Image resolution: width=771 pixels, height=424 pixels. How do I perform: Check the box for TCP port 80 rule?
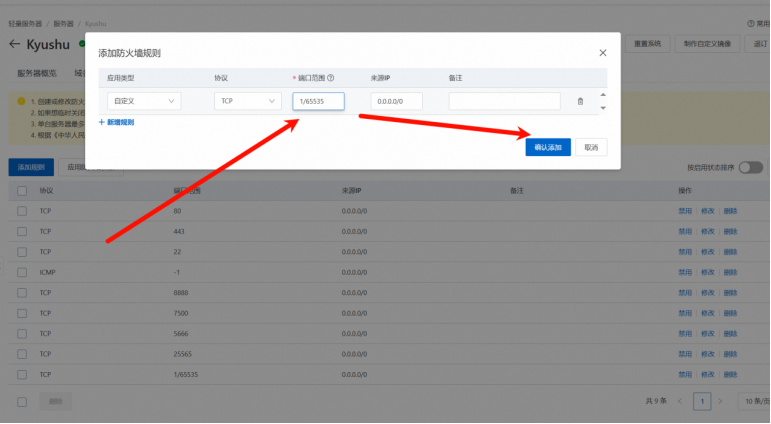[x=22, y=211]
